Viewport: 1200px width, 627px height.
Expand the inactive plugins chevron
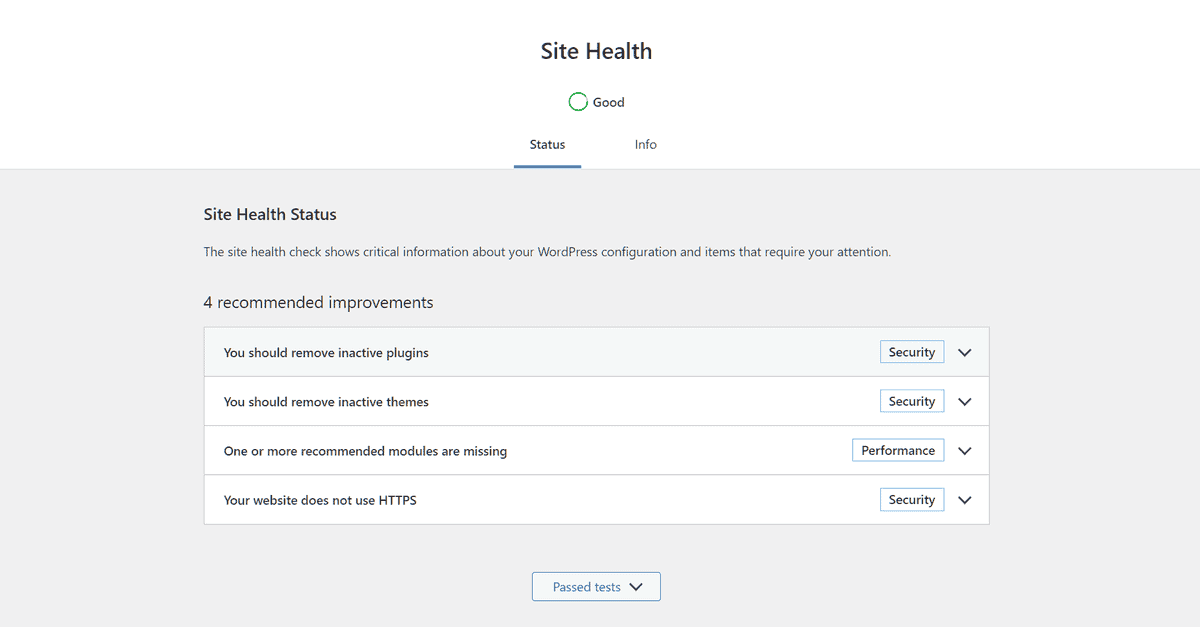click(x=965, y=353)
